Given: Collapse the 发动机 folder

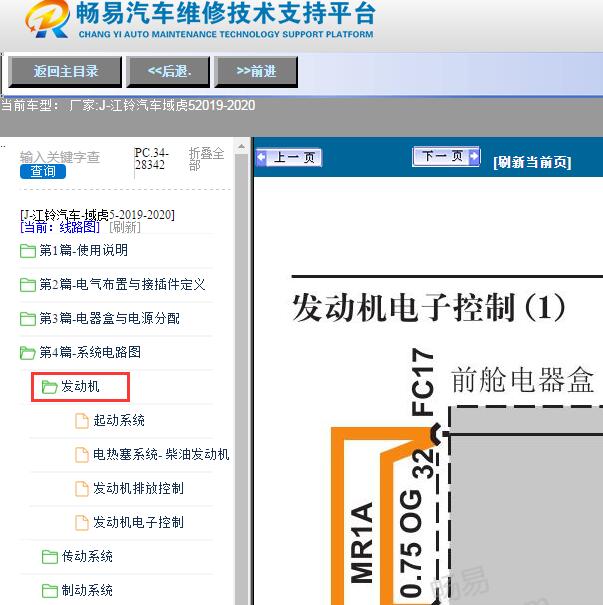Looking at the screenshot, I should pyautogui.click(x=80, y=386).
